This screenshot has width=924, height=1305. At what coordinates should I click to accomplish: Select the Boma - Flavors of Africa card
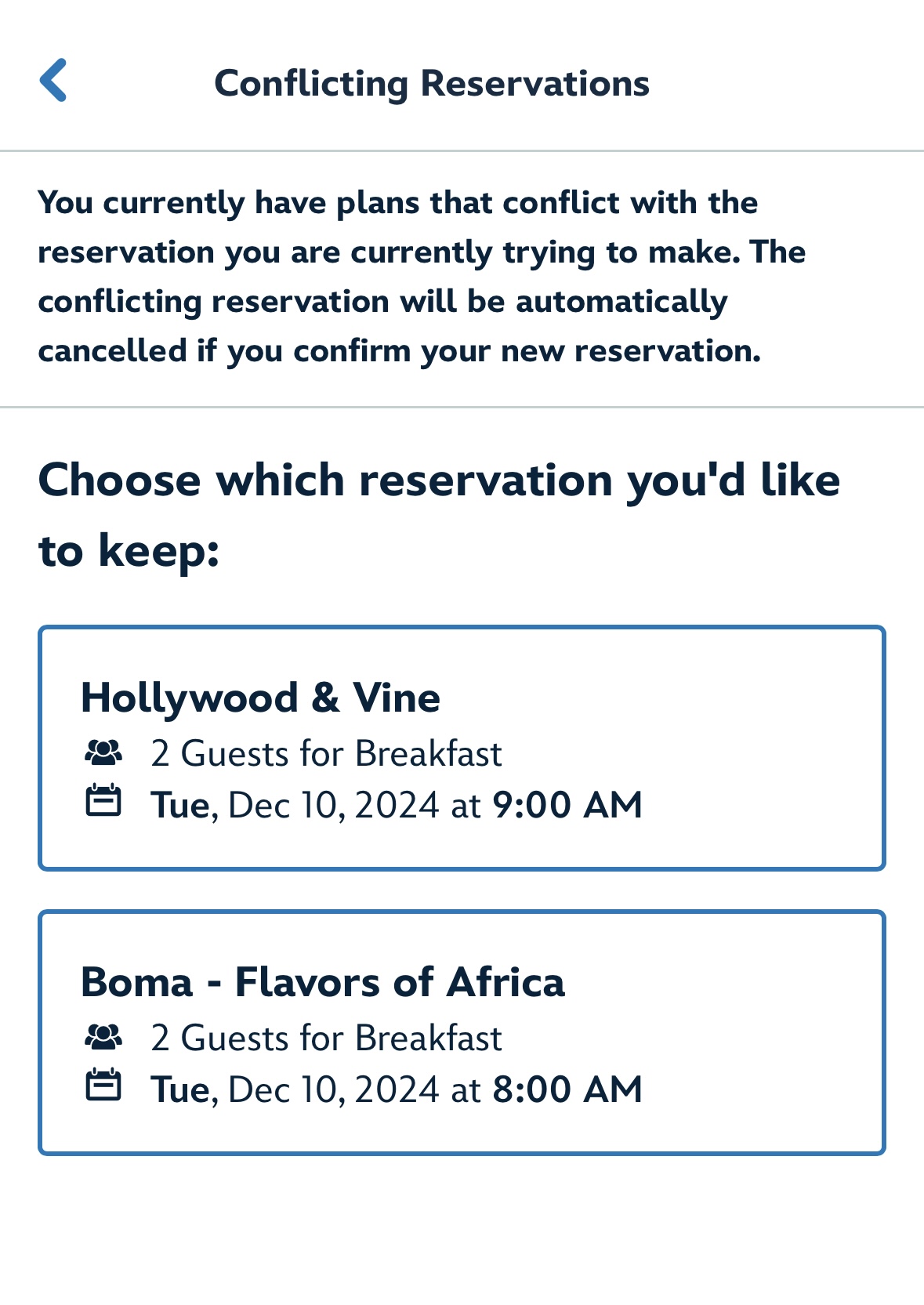pyautogui.click(x=462, y=1032)
